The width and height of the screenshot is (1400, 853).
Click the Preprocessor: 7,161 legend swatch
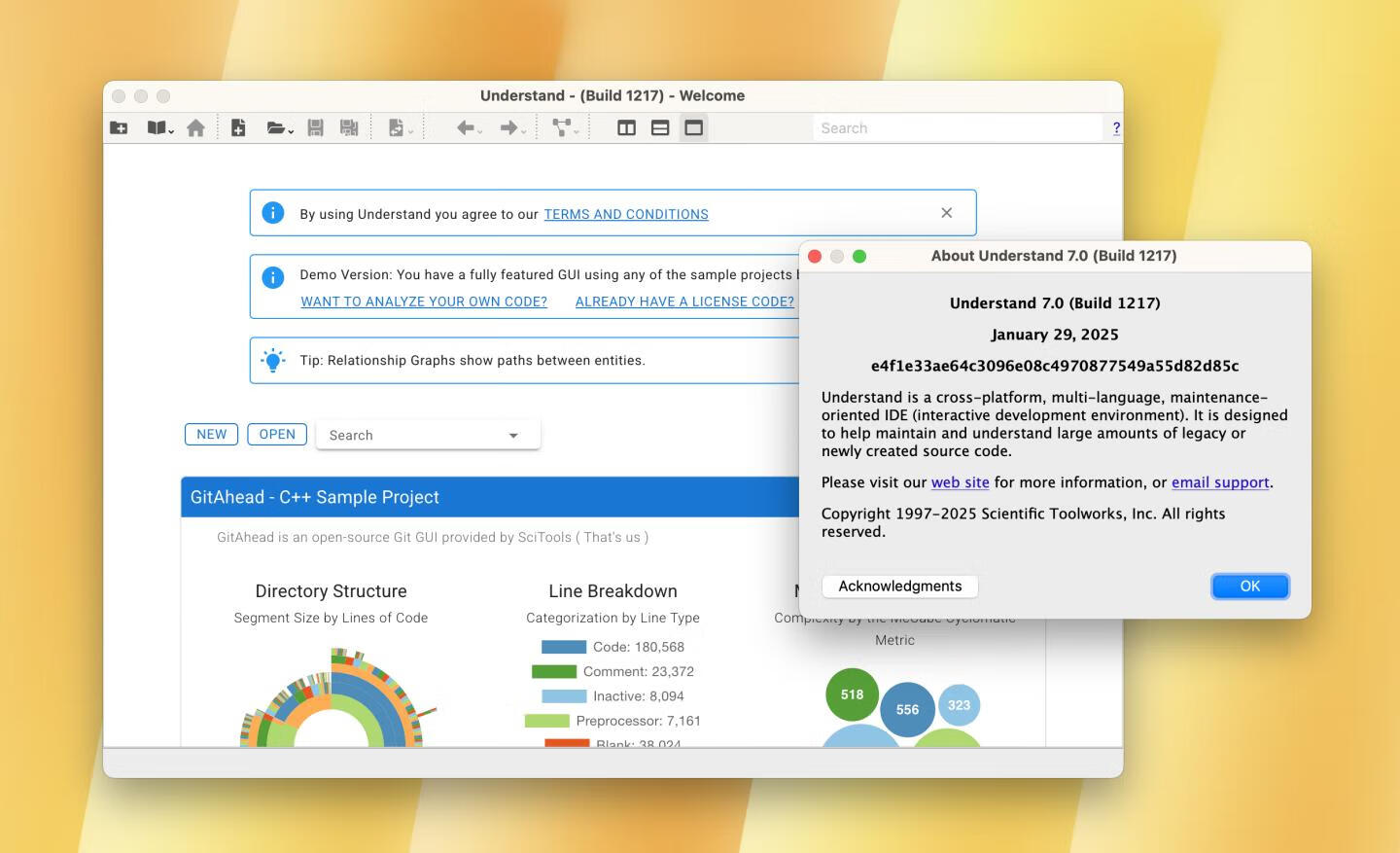(546, 721)
